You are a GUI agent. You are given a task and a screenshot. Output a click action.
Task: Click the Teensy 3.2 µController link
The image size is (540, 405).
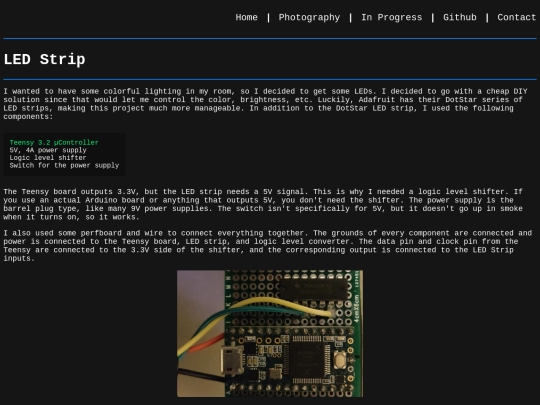[54, 143]
